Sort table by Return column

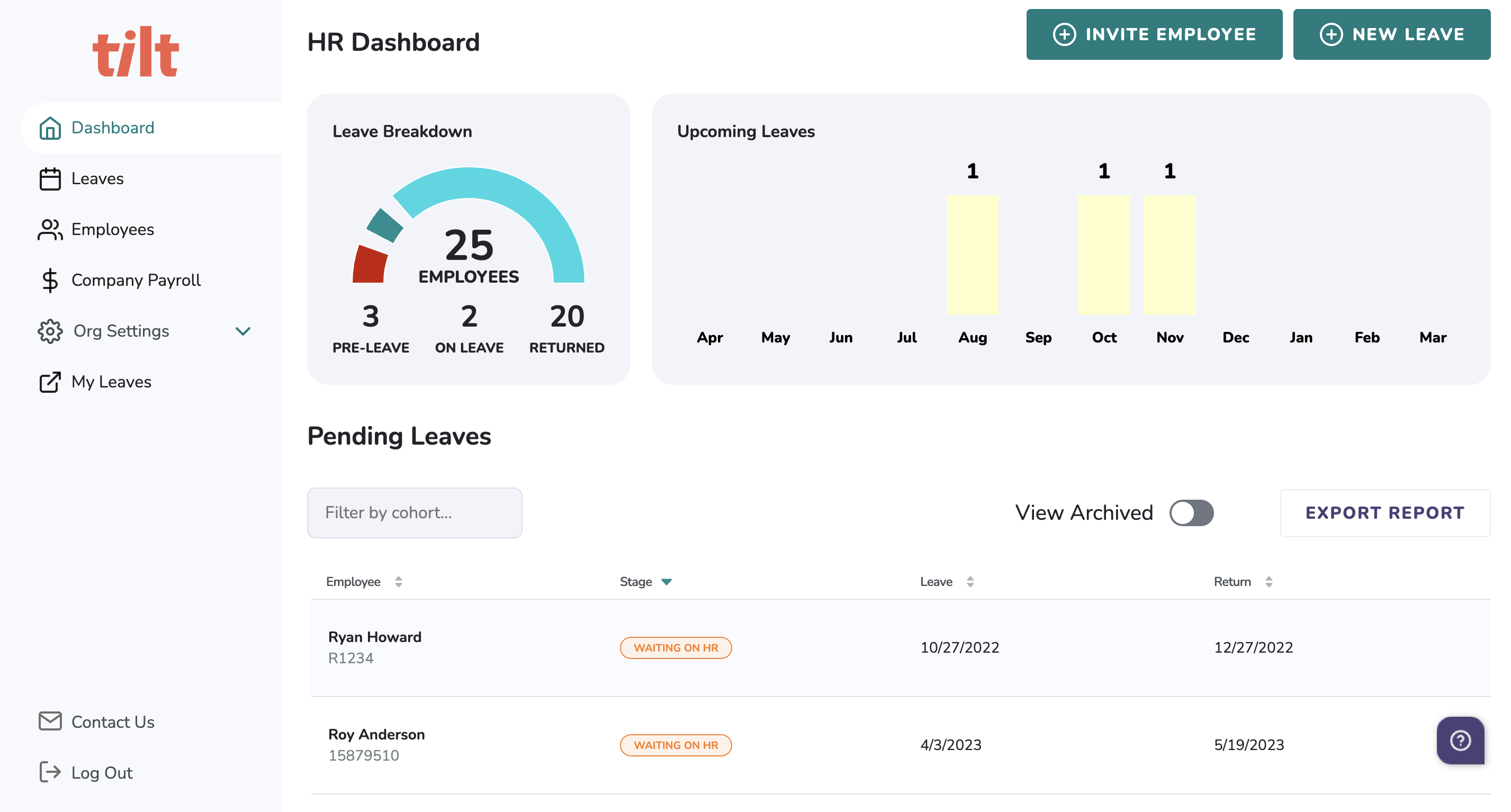[1269, 582]
